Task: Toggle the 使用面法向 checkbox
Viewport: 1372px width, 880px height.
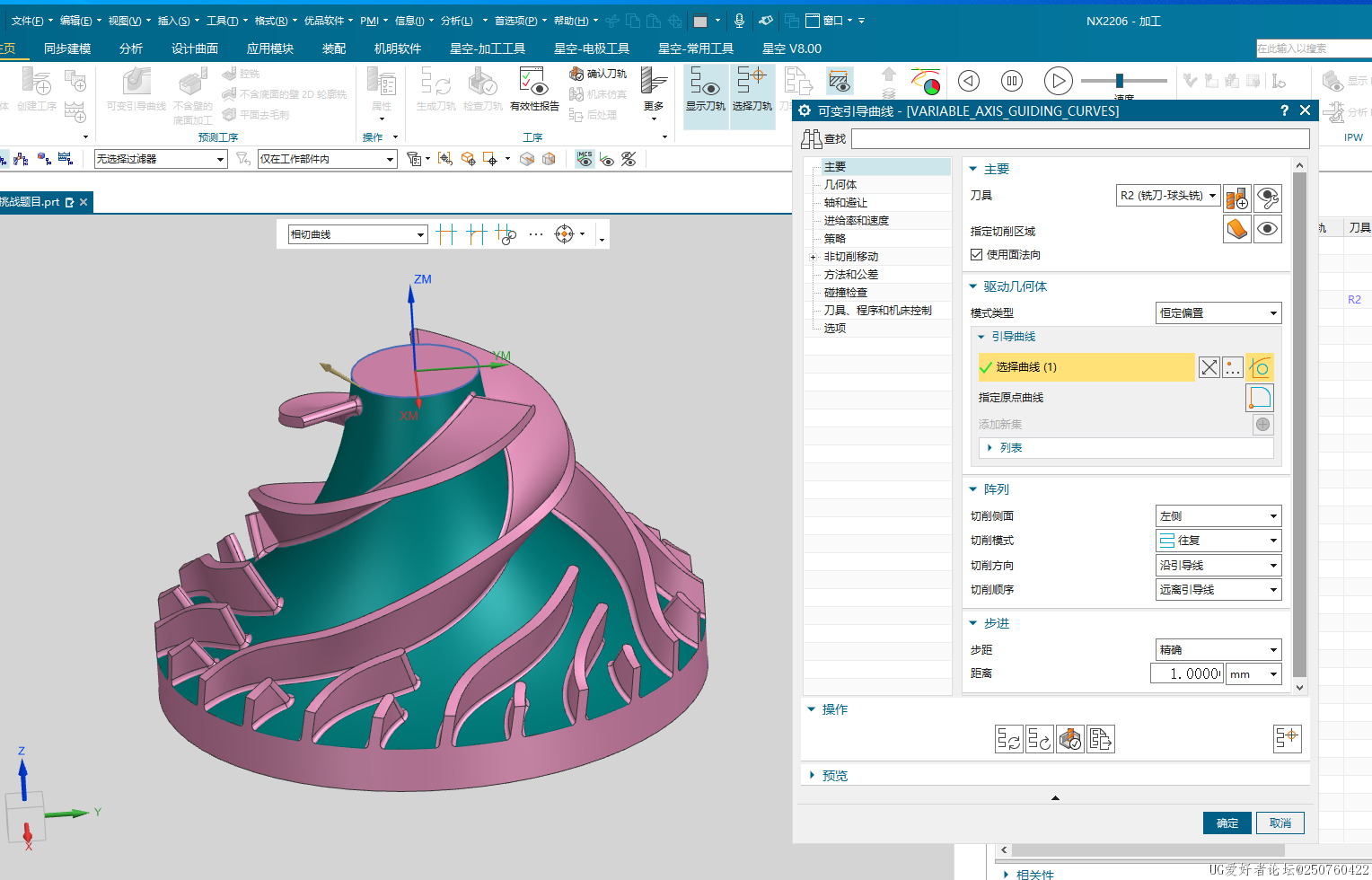Action: (976, 255)
